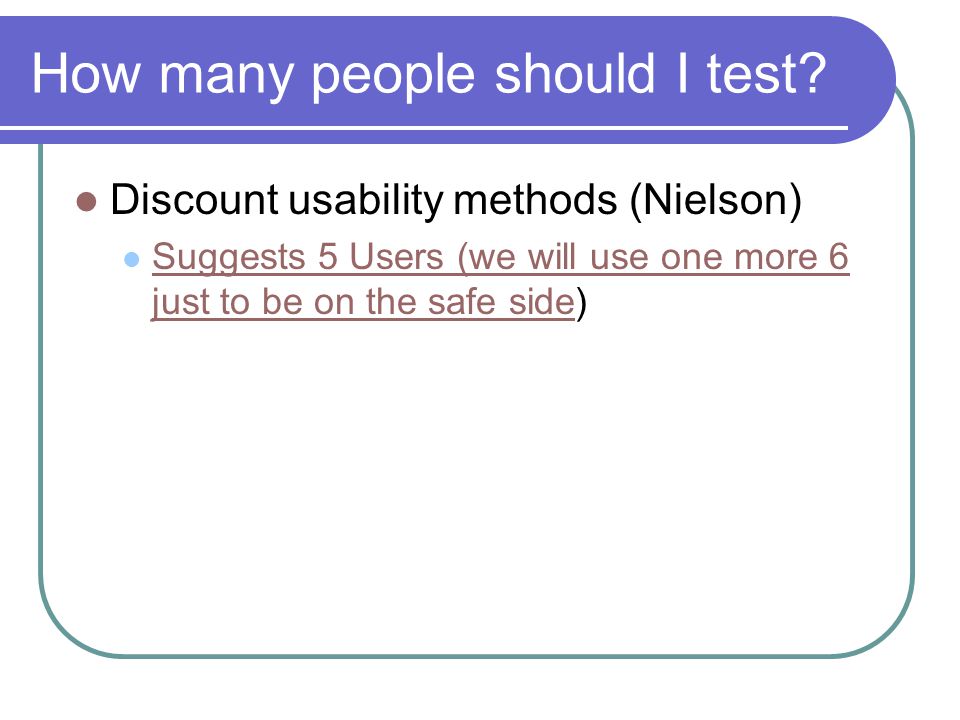
Task: Click the word "Users" in the hyperlink
Action: pyautogui.click(x=396, y=257)
